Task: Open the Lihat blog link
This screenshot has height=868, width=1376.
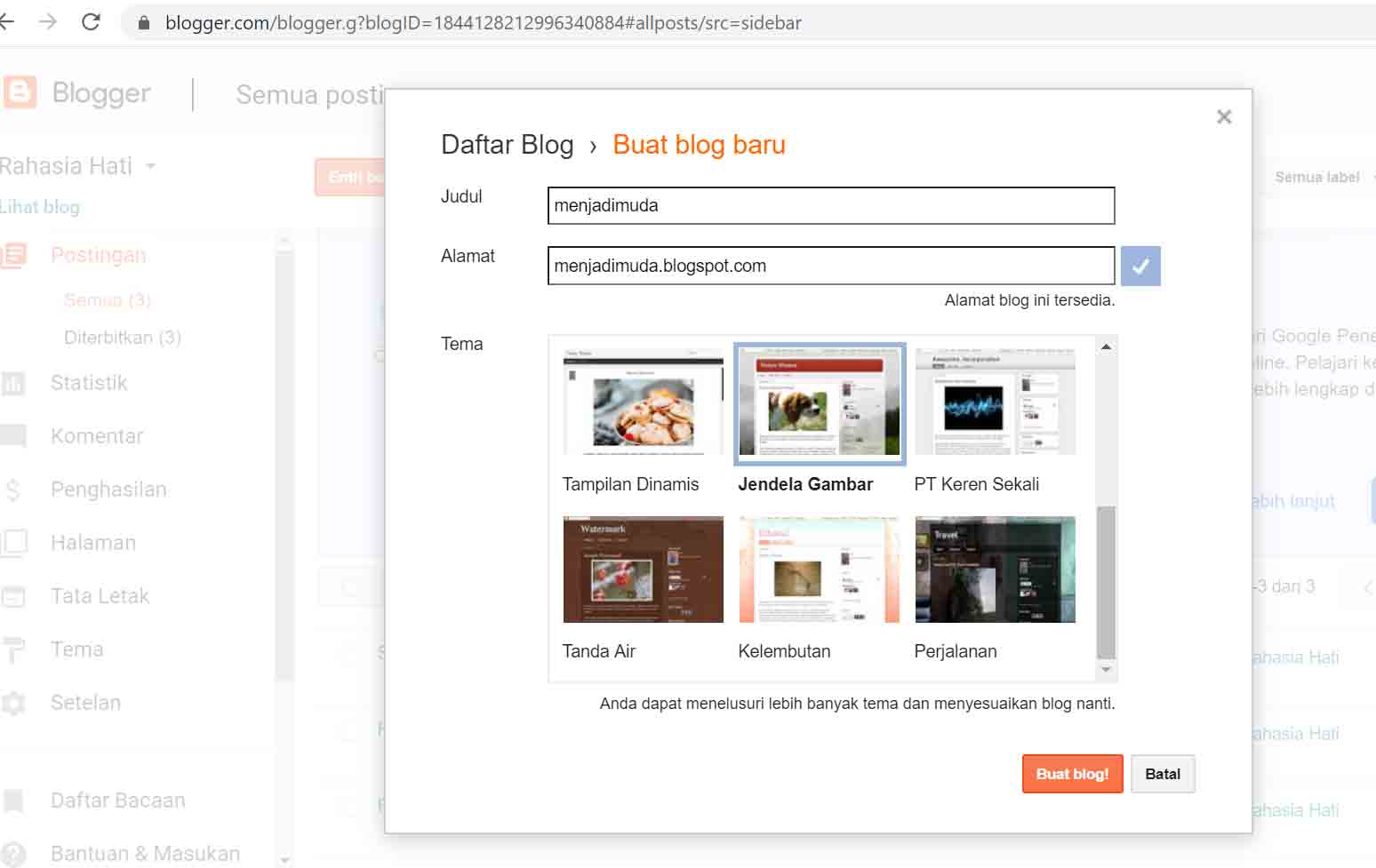Action: click(40, 207)
